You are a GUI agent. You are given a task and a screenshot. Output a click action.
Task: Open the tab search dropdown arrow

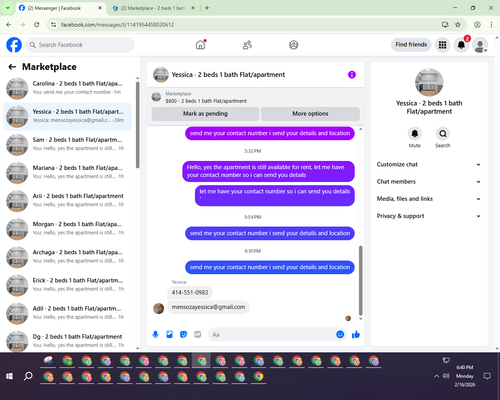click(x=8, y=8)
